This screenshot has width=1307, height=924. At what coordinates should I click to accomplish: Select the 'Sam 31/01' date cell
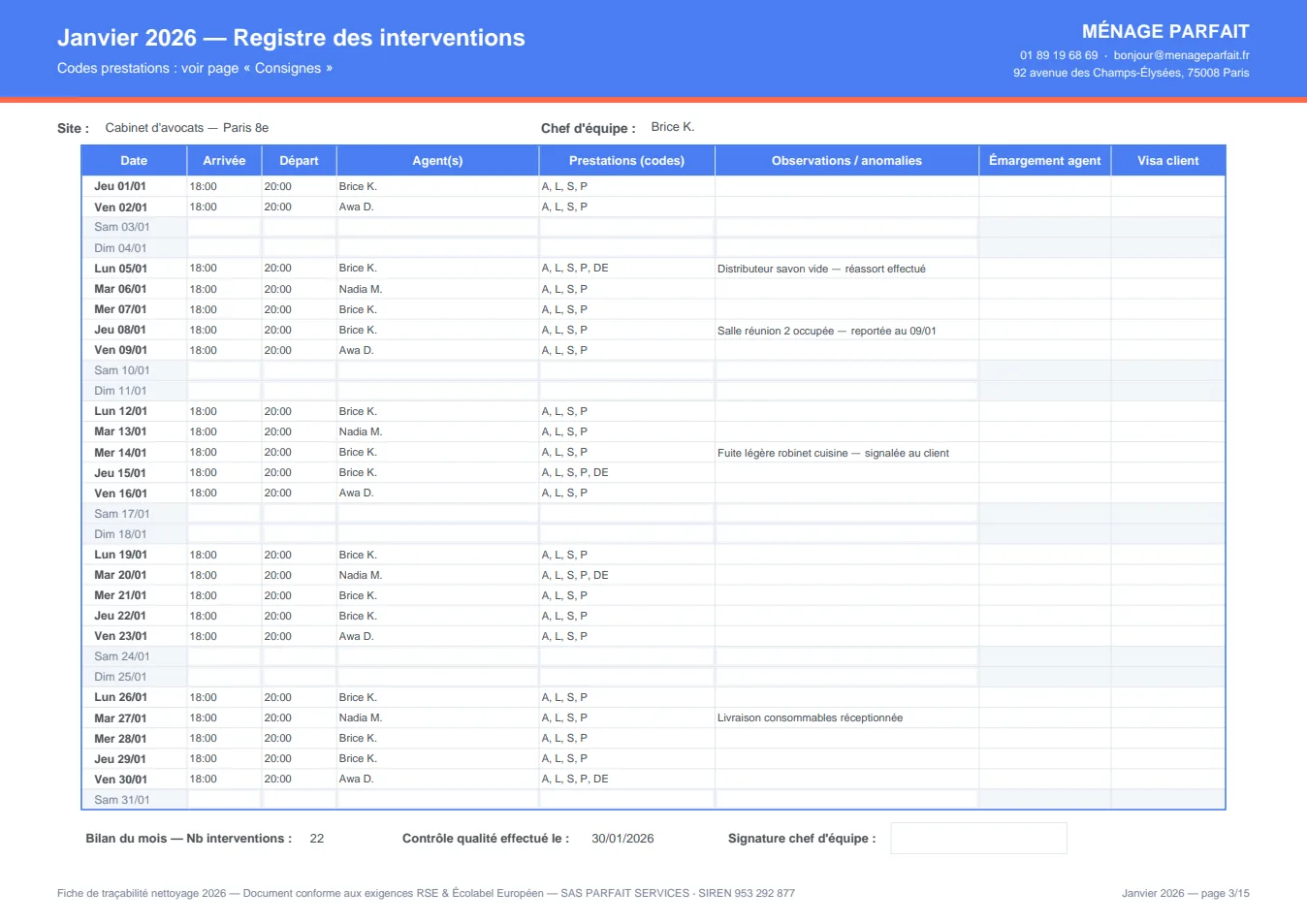(134, 800)
